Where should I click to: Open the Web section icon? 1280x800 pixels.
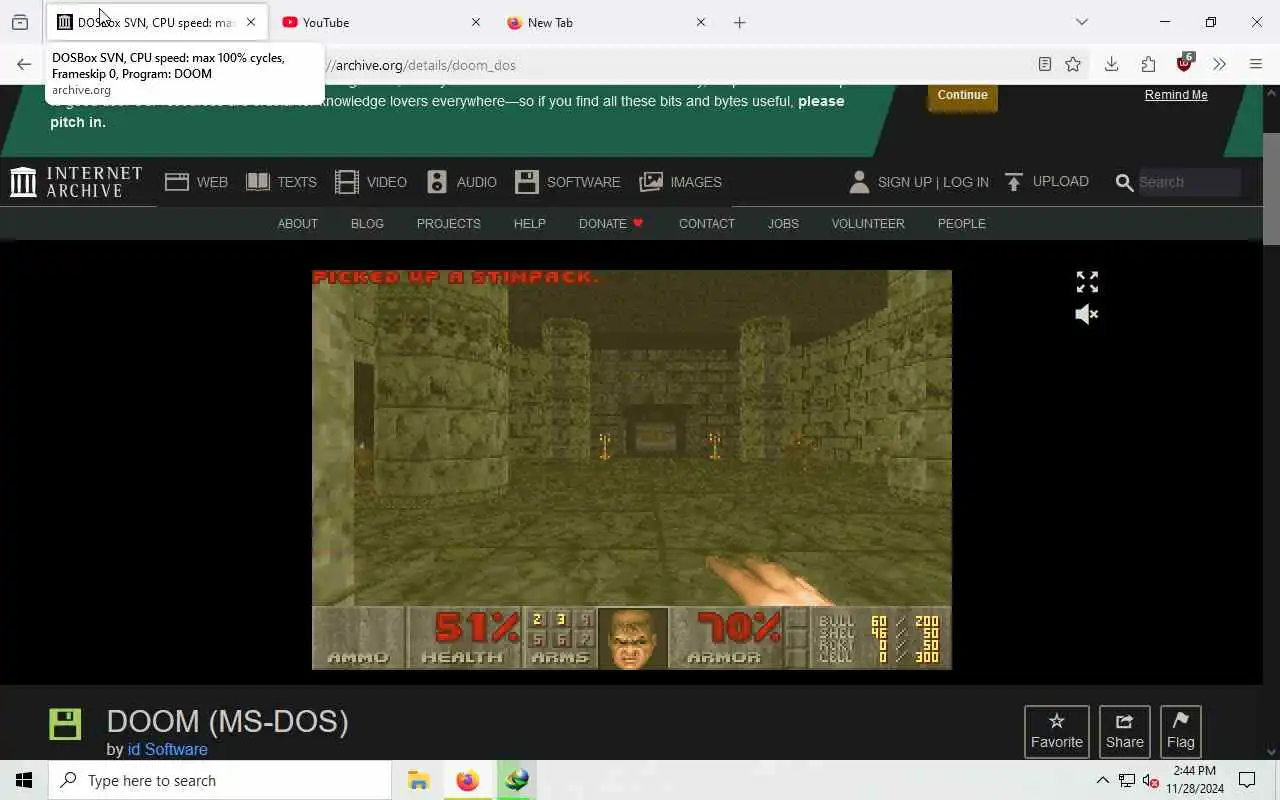coord(177,182)
